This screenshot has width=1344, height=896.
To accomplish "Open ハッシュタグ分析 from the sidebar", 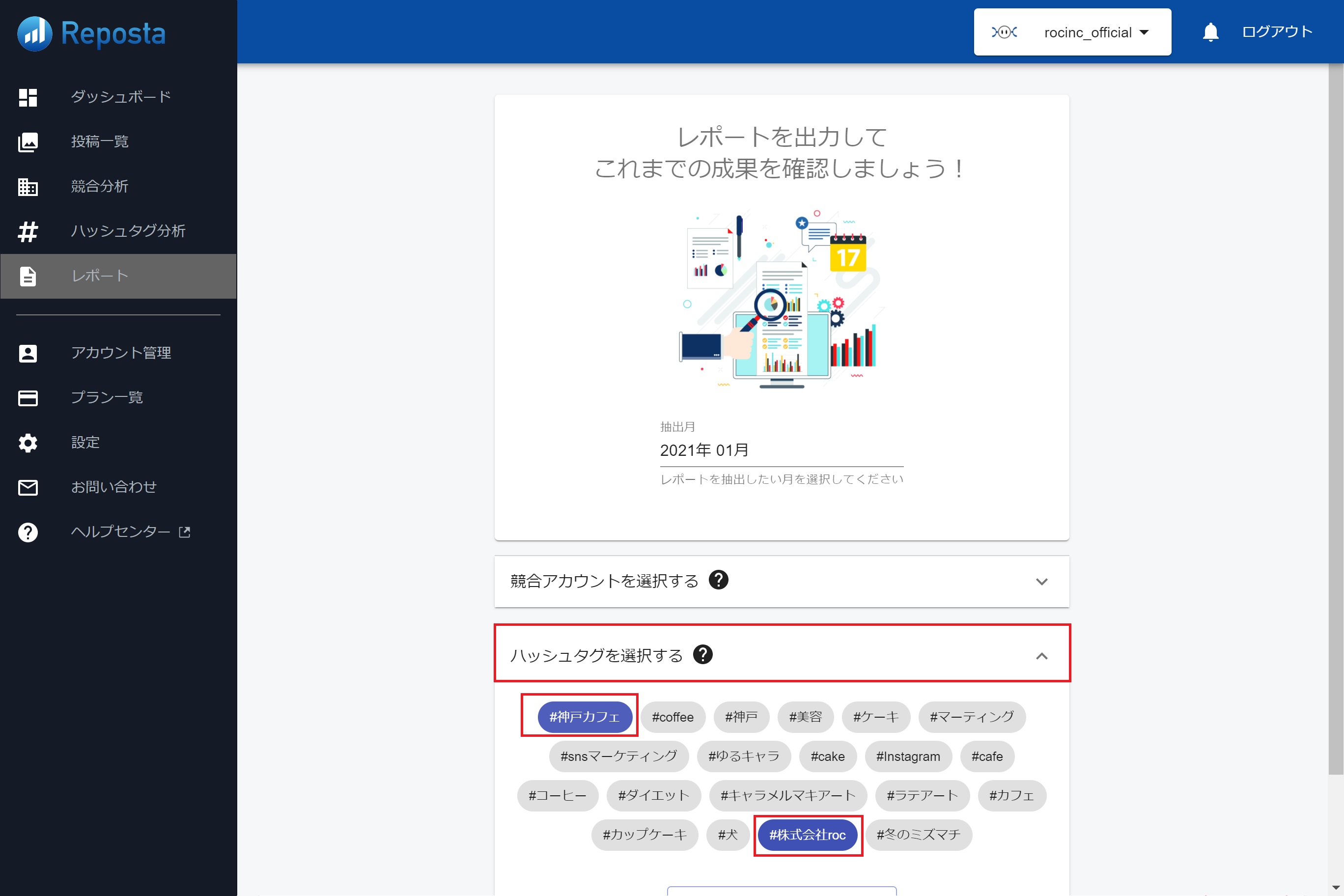I will [x=118, y=231].
